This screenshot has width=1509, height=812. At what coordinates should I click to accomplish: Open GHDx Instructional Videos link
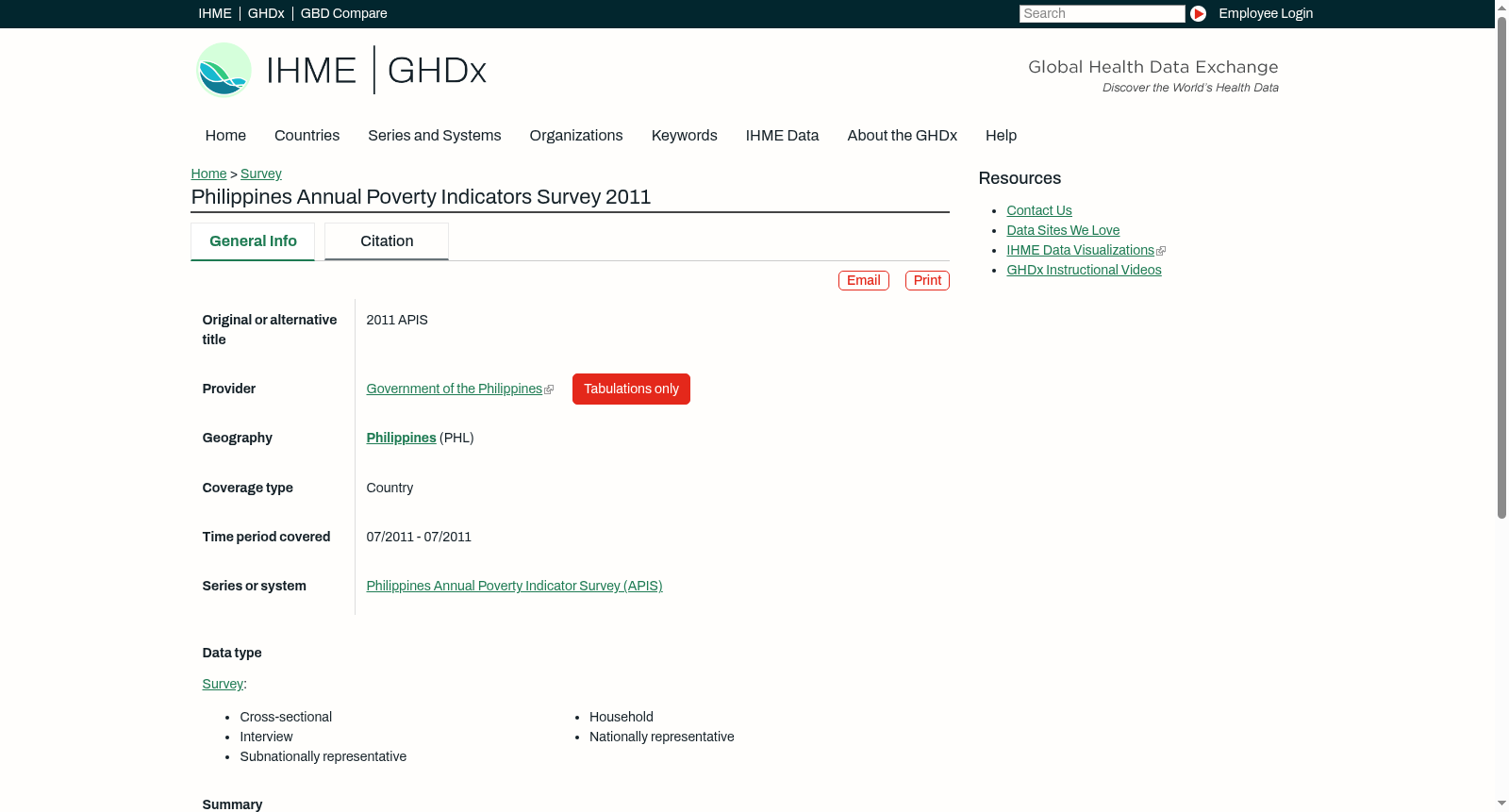click(x=1084, y=271)
